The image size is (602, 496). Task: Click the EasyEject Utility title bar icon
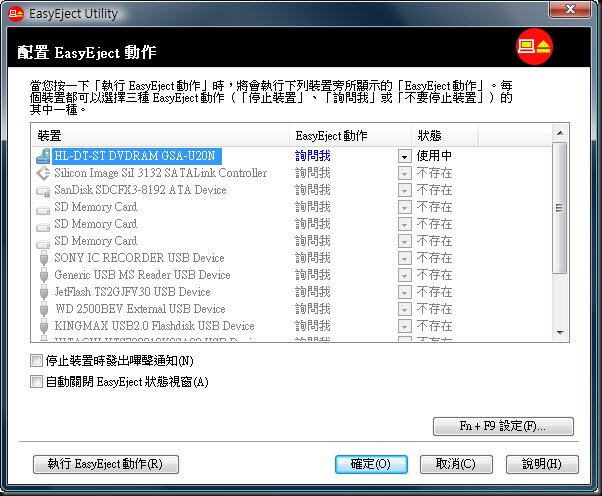point(16,14)
